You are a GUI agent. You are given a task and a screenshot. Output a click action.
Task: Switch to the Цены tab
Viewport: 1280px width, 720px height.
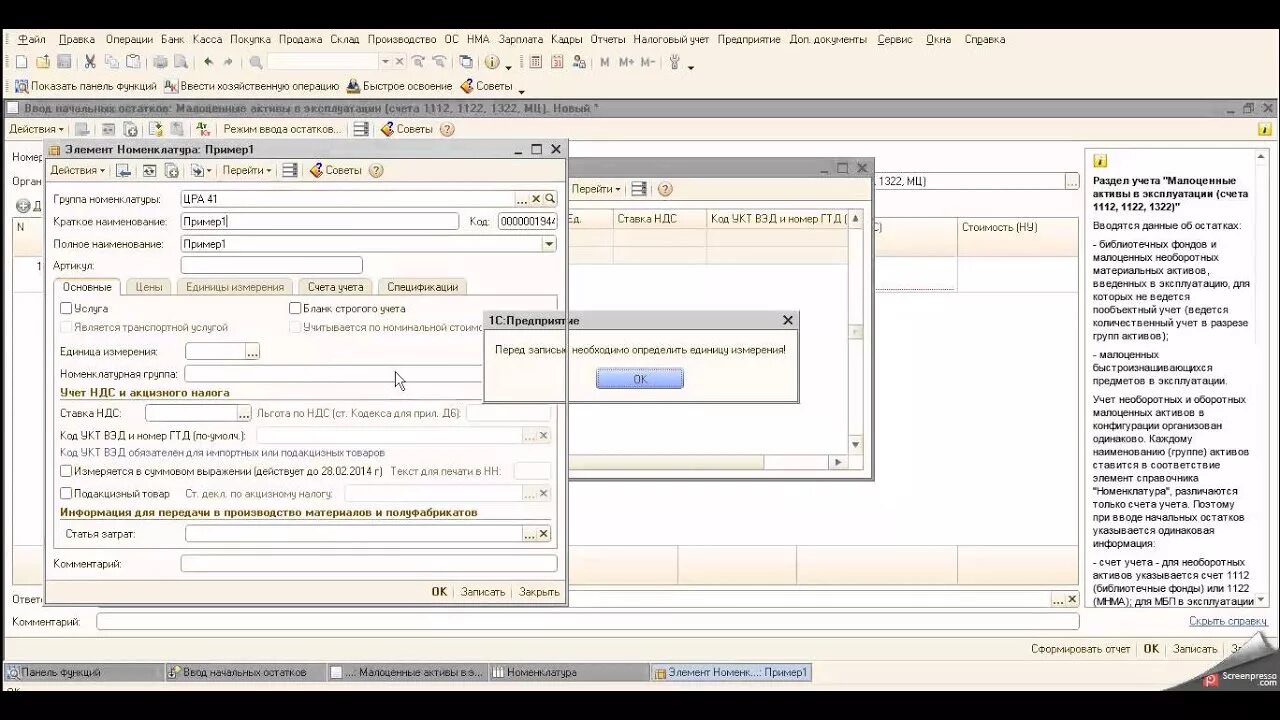click(x=149, y=287)
